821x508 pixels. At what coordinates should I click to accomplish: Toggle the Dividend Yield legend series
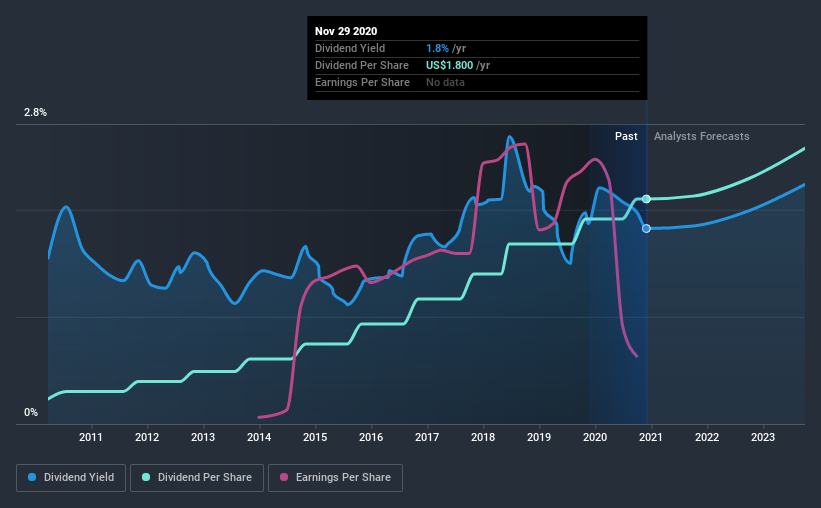pos(71,478)
